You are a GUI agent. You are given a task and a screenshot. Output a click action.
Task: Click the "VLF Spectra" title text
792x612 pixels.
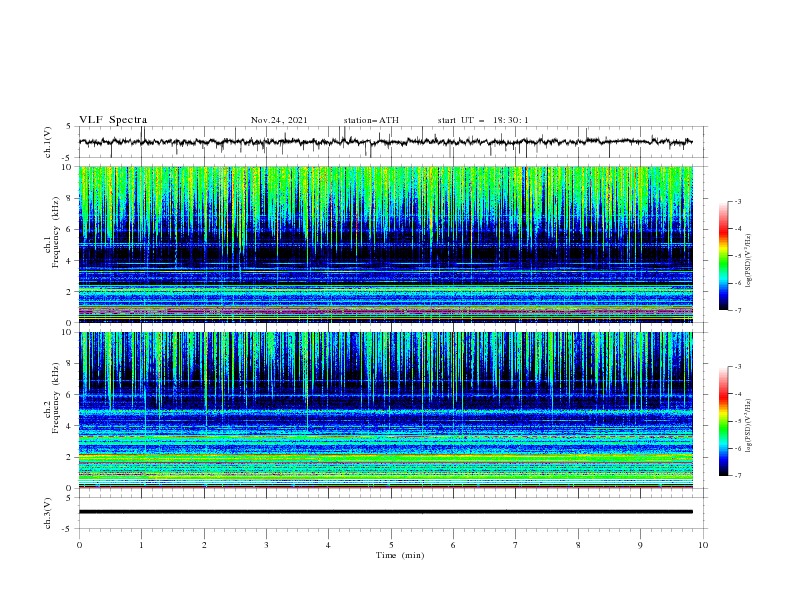(113, 120)
